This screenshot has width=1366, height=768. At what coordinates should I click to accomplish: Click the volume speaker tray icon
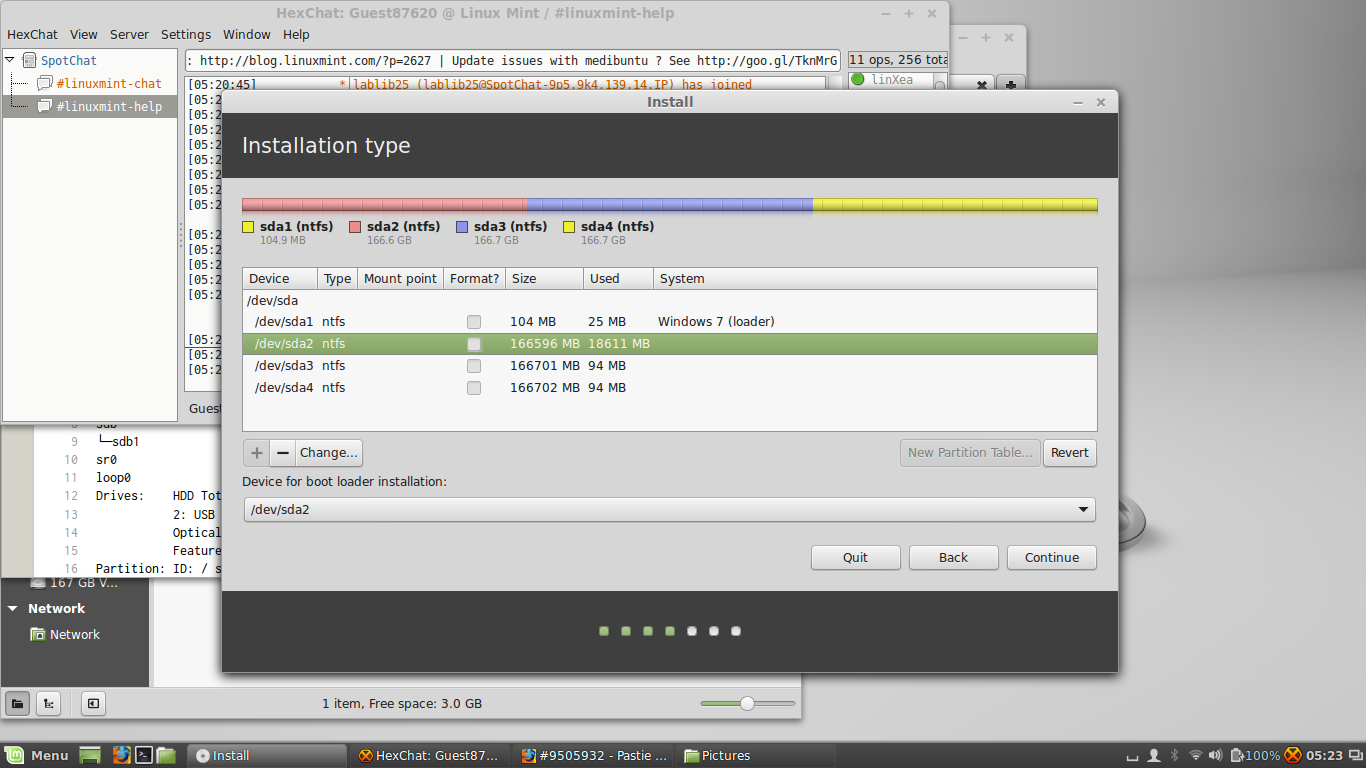[x=1216, y=755]
